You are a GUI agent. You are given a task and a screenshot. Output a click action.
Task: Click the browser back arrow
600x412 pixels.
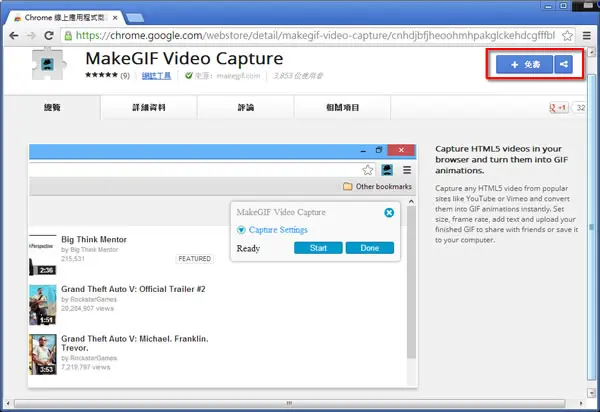pyautogui.click(x=14, y=36)
